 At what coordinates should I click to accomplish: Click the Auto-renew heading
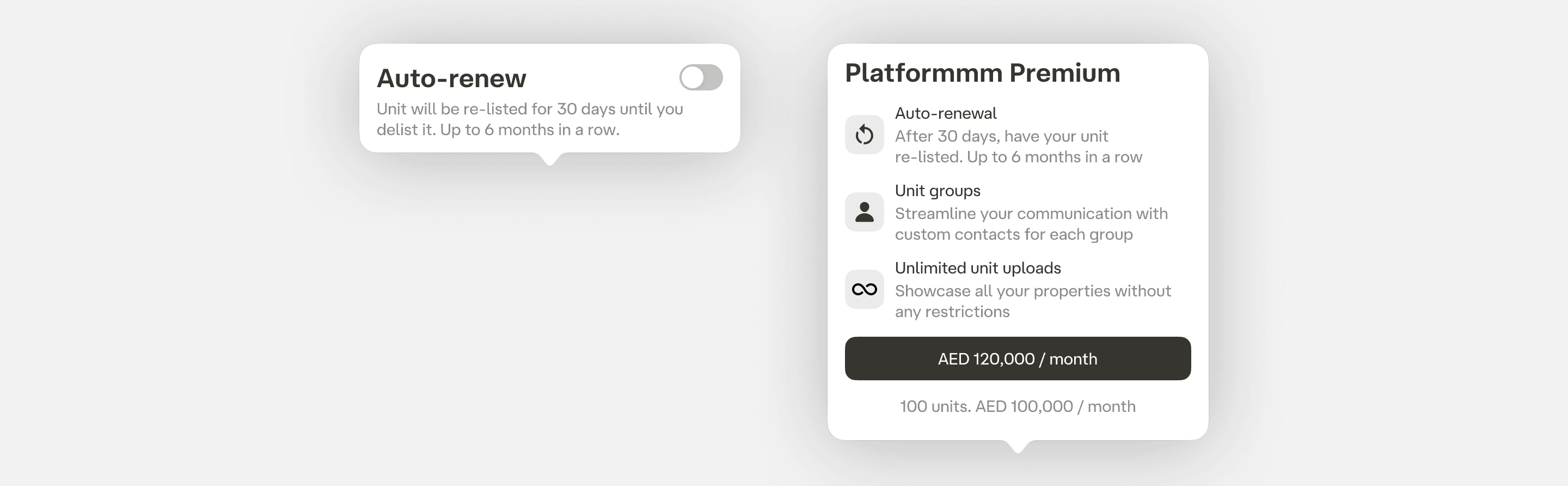click(x=451, y=78)
